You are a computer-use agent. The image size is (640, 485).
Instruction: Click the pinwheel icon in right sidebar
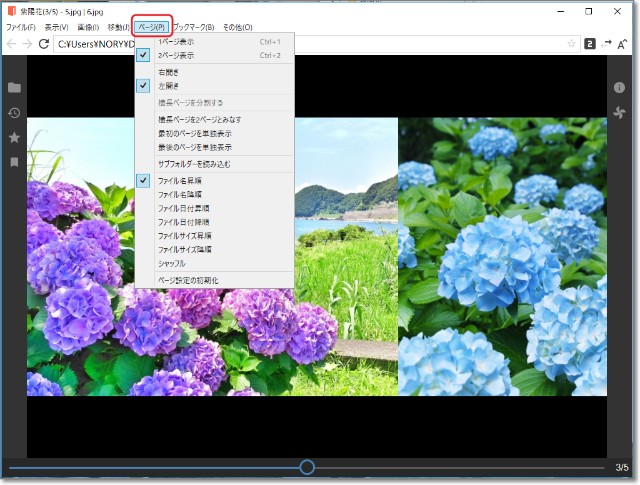[x=619, y=112]
